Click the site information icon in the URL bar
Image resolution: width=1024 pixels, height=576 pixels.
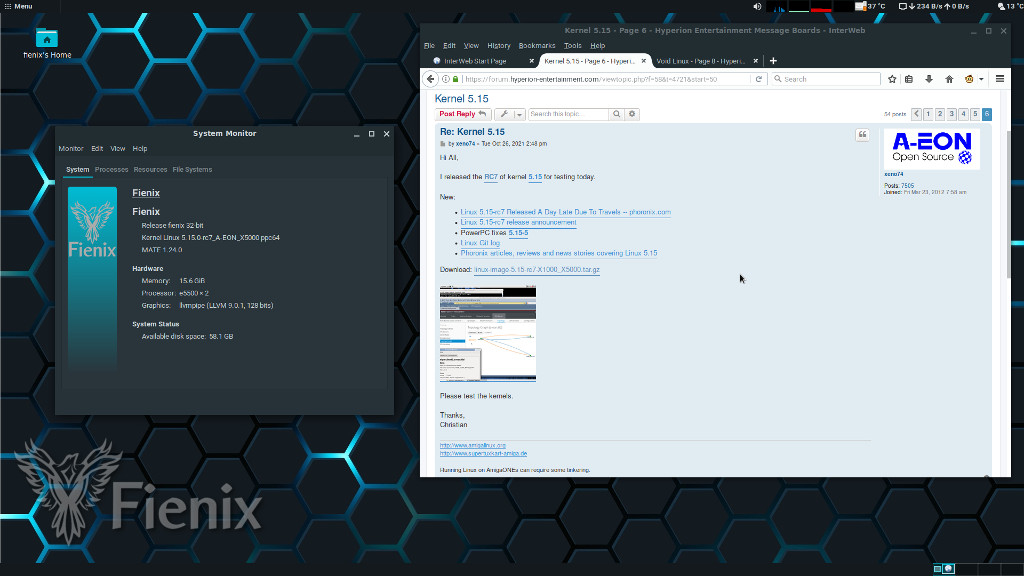click(x=445, y=79)
